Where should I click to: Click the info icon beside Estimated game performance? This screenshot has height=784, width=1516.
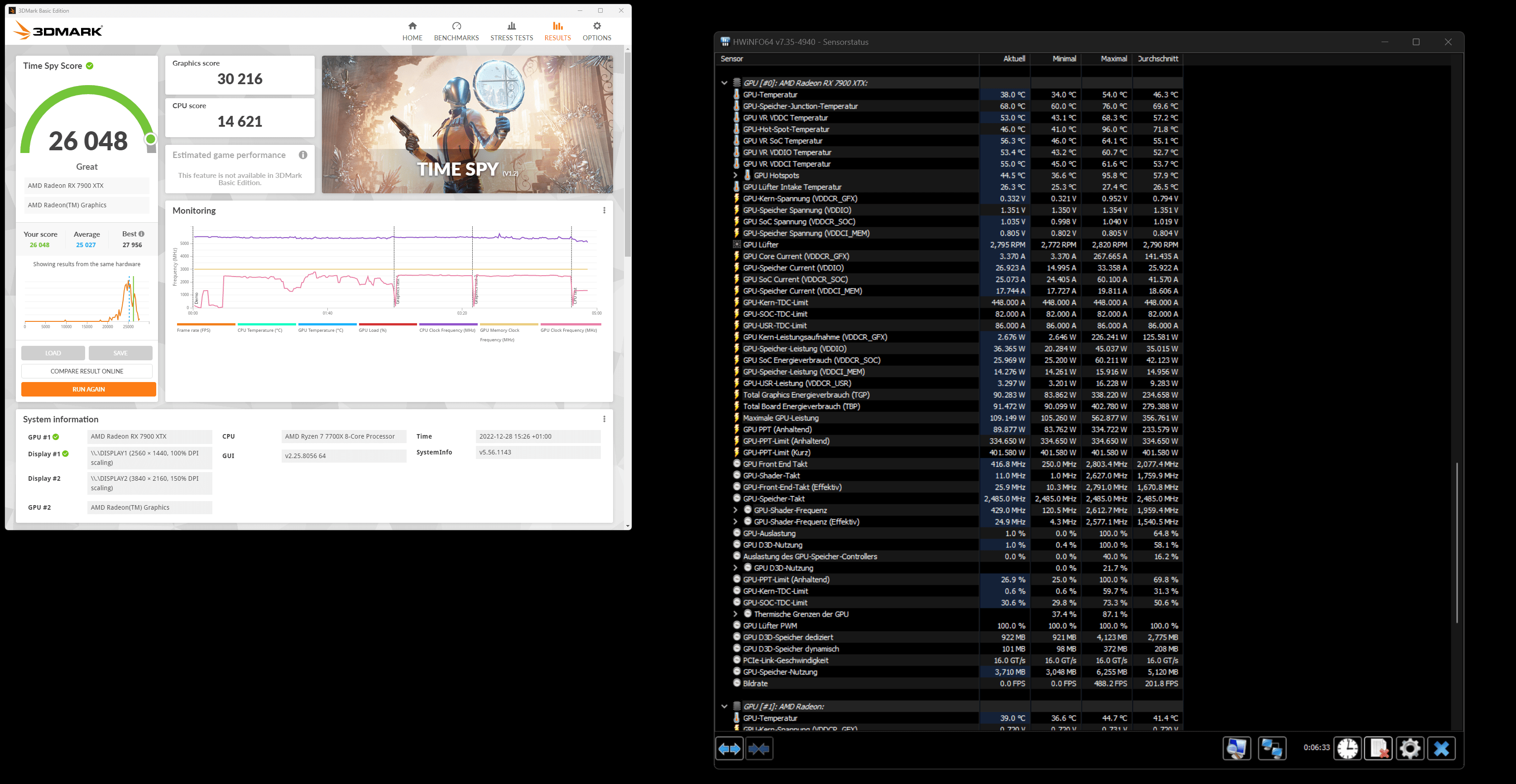(x=303, y=155)
